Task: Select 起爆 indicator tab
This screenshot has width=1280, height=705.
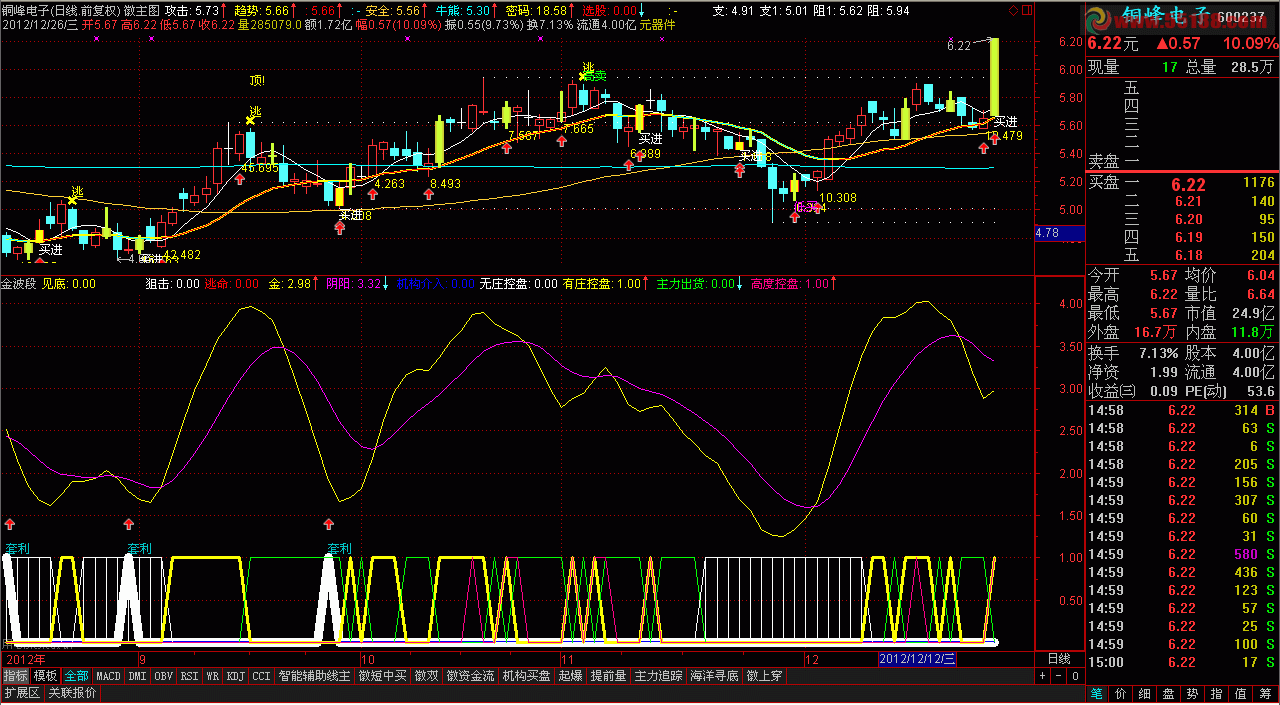Action: tap(571, 676)
